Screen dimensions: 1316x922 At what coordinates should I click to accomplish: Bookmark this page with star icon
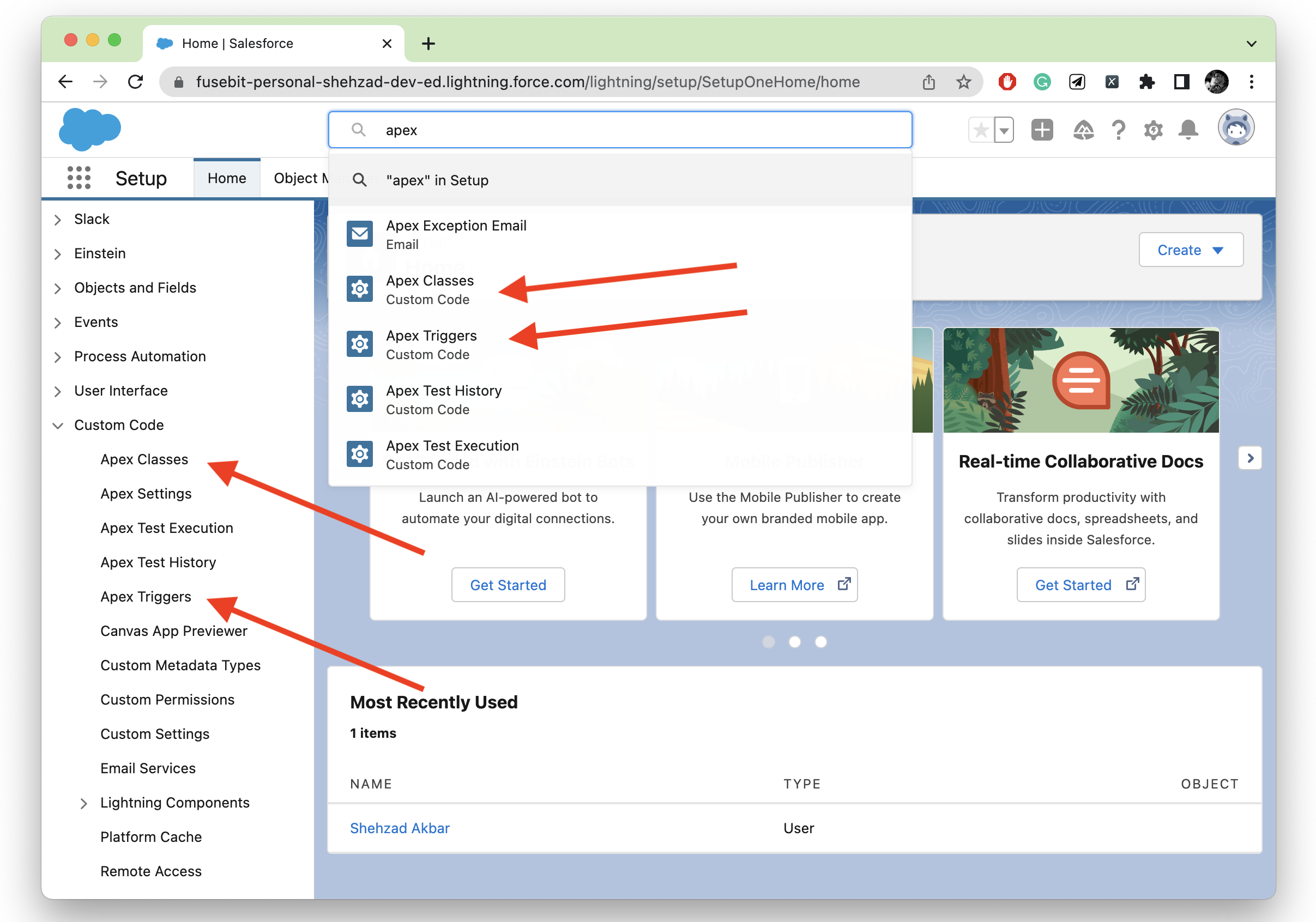point(963,82)
